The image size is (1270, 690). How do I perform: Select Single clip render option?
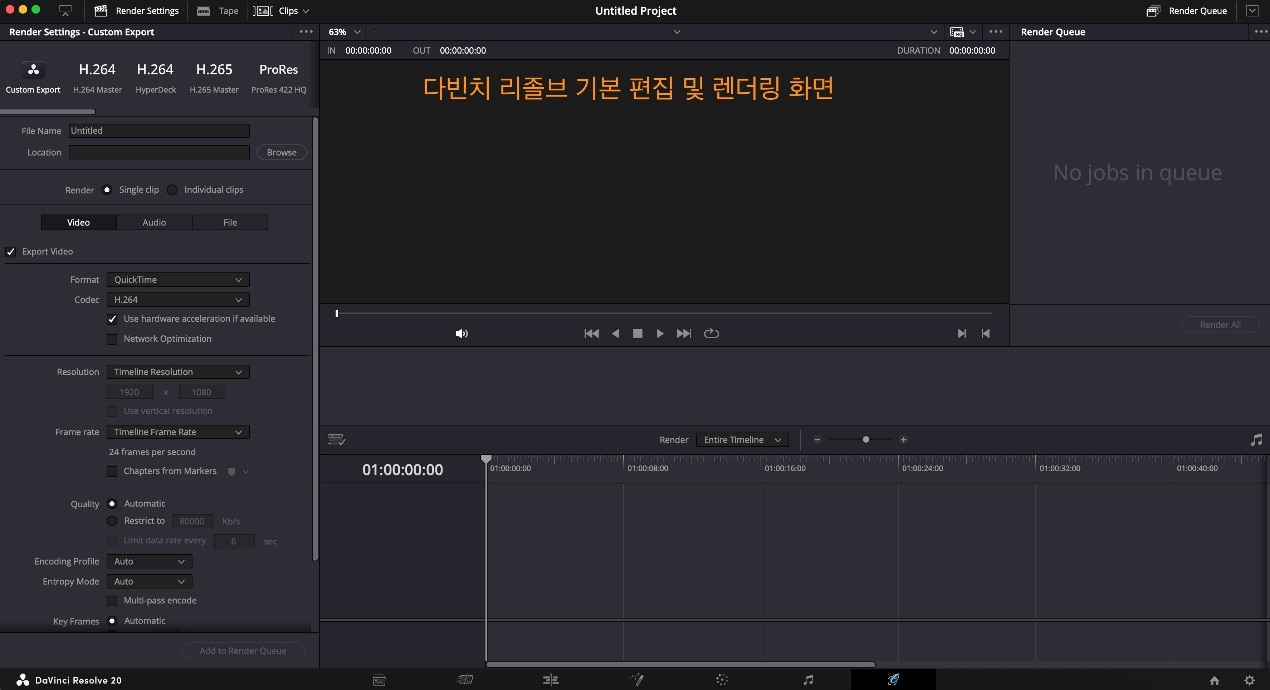[x=107, y=190]
